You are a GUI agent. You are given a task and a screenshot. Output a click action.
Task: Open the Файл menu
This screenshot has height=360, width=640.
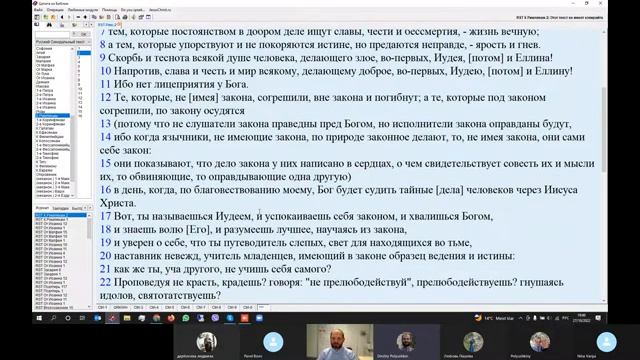tap(38, 10)
